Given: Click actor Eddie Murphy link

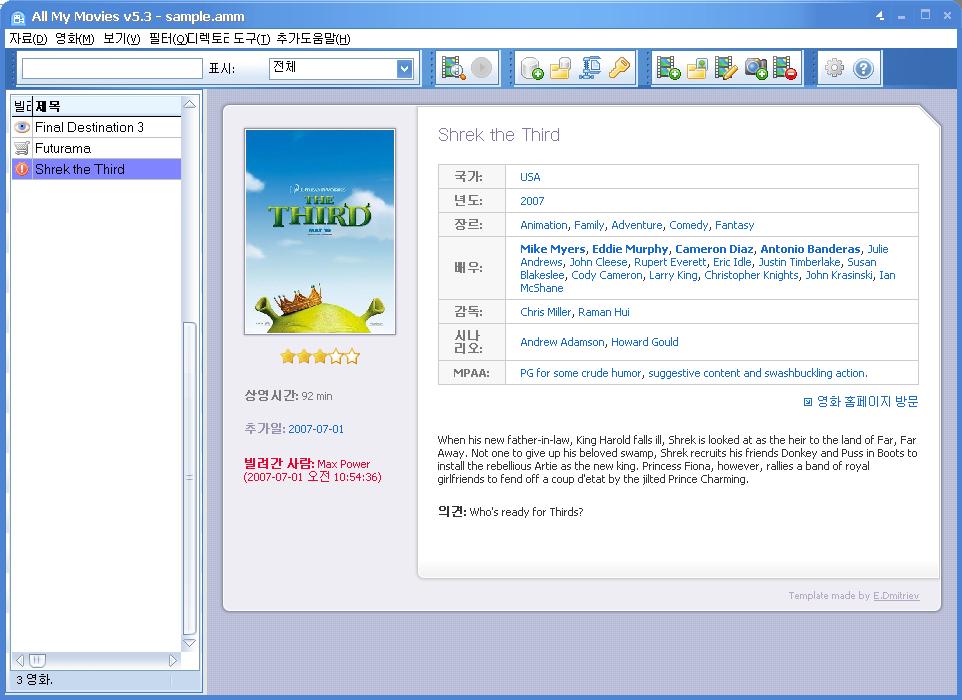Looking at the screenshot, I should coord(630,249).
